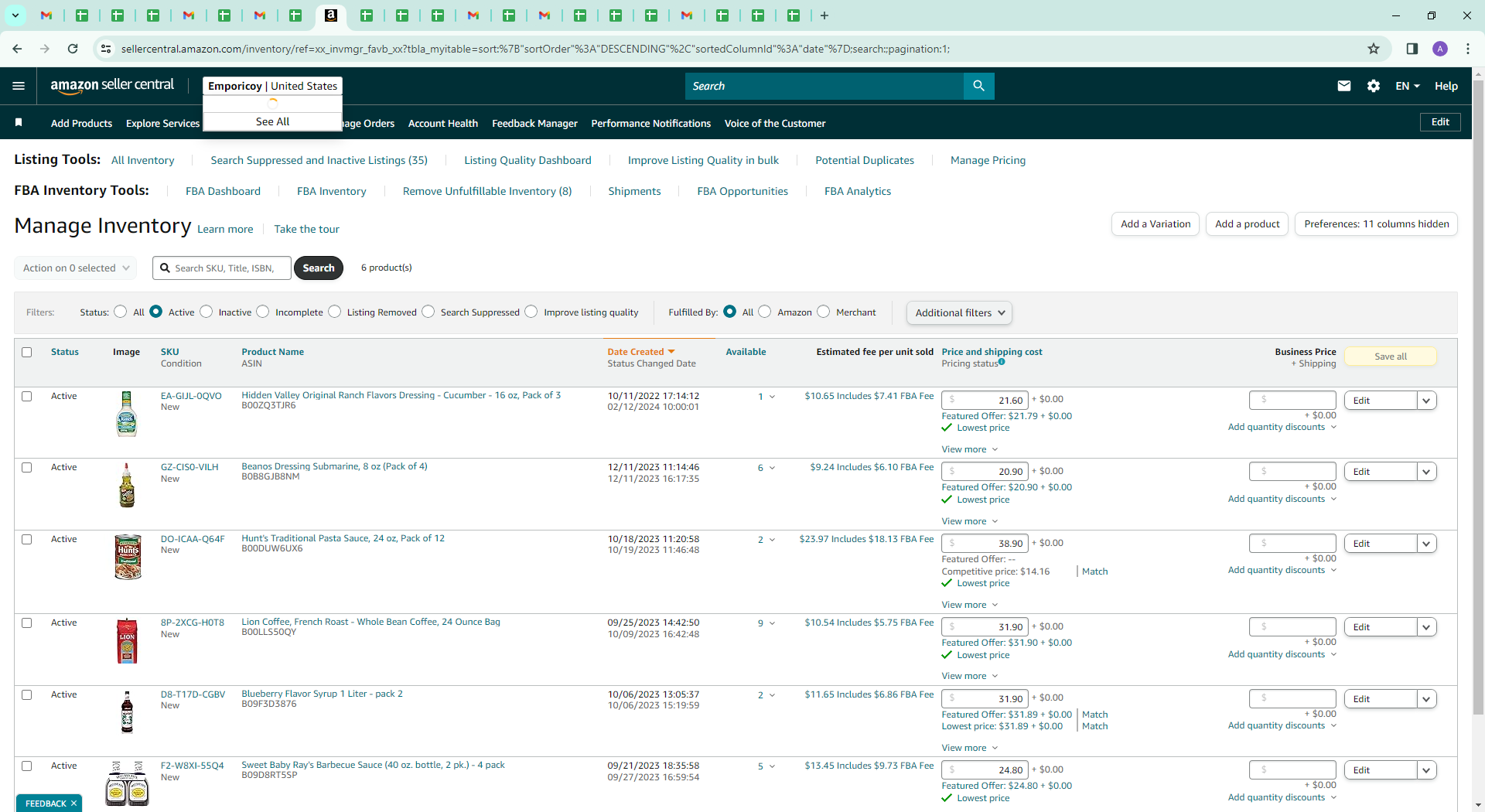The height and width of the screenshot is (812, 1485).
Task: Open browser side panel icon
Action: 1412,49
